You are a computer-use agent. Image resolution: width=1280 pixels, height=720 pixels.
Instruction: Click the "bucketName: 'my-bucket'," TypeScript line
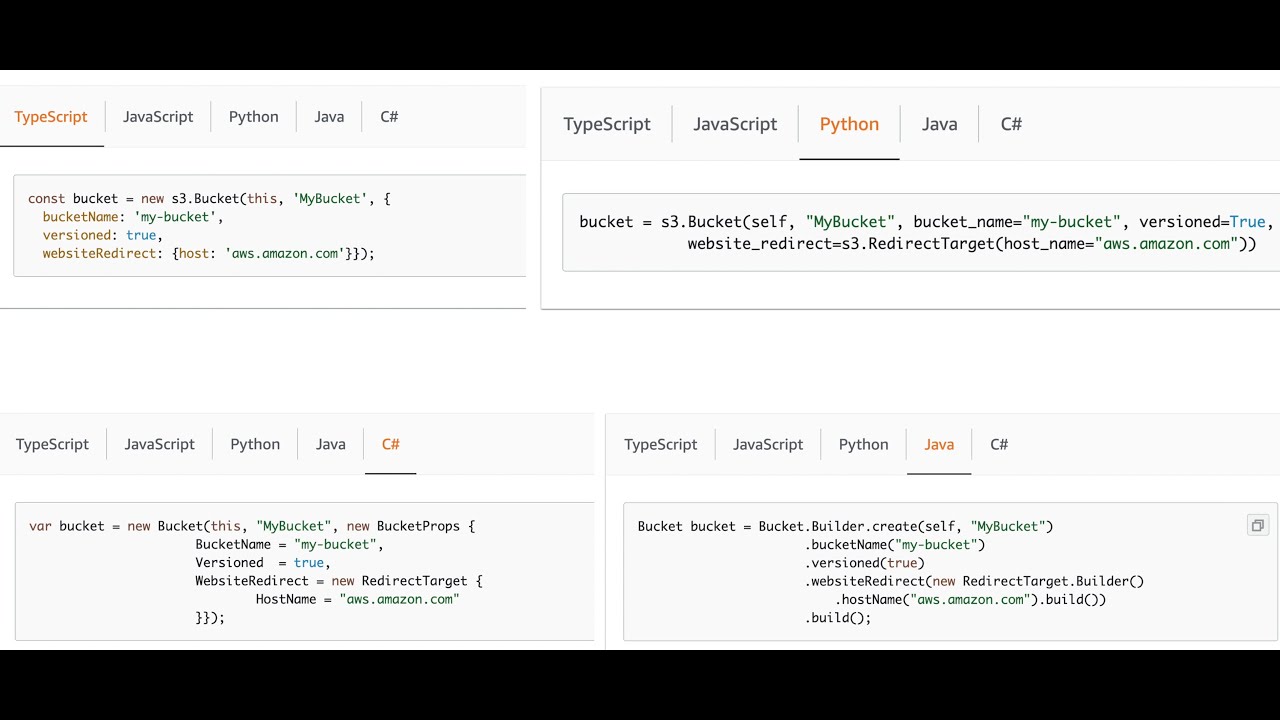(x=133, y=217)
